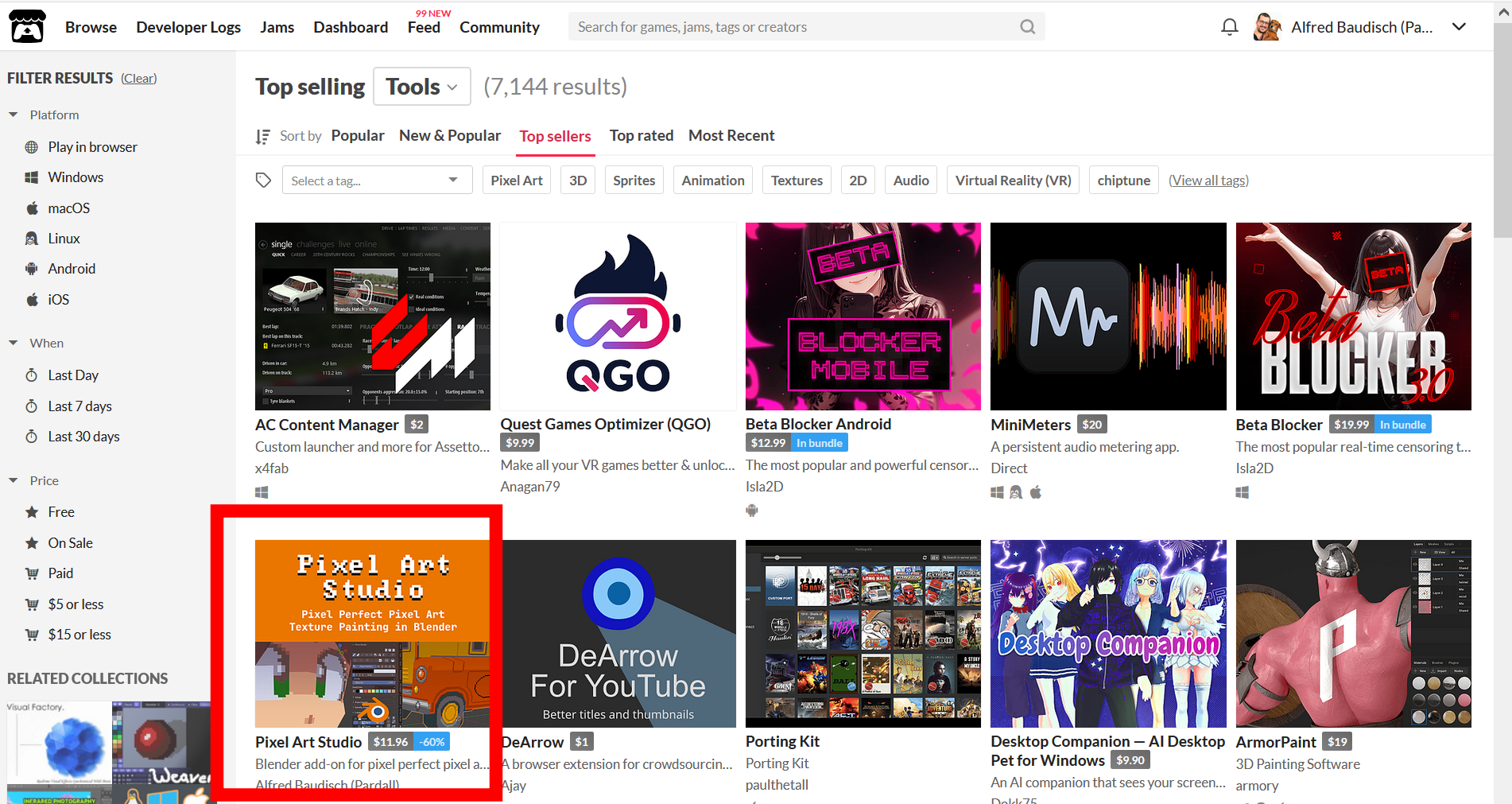The image size is (1512, 804).
Task: Open the Tools category dropdown
Action: [x=421, y=87]
